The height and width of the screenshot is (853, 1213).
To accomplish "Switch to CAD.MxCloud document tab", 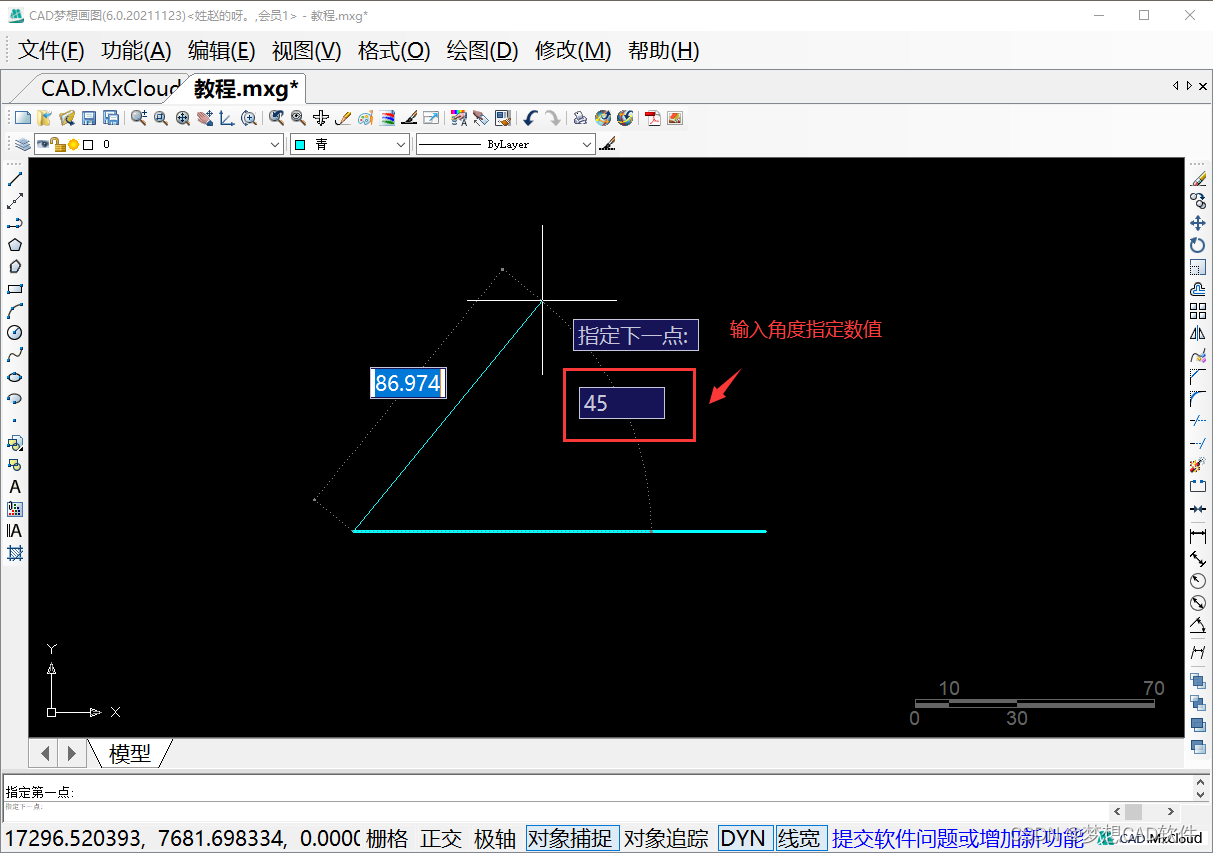I will (110, 89).
